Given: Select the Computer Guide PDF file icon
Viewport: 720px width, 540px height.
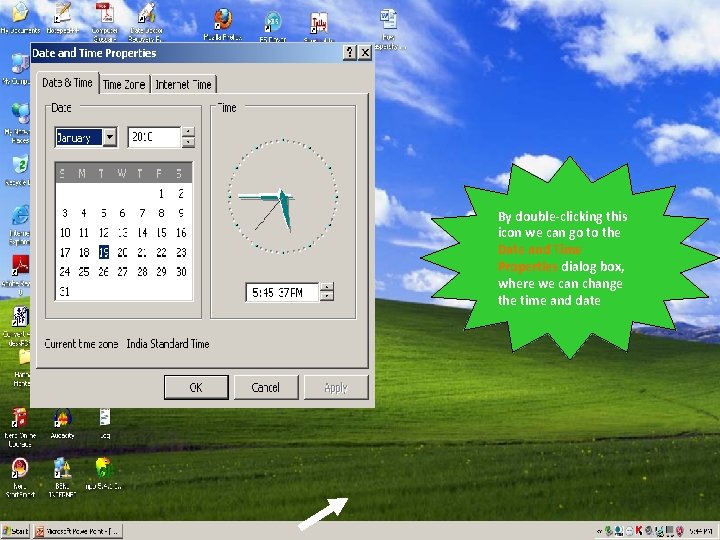Looking at the screenshot, I should 105,21.
